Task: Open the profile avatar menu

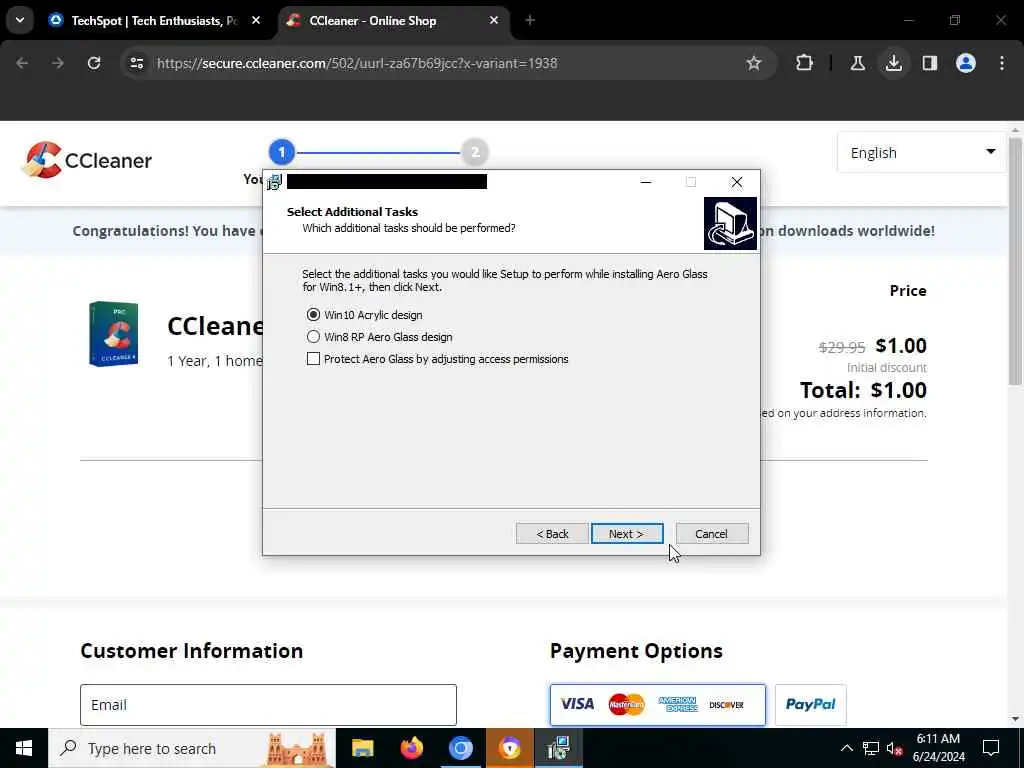Action: pos(966,63)
